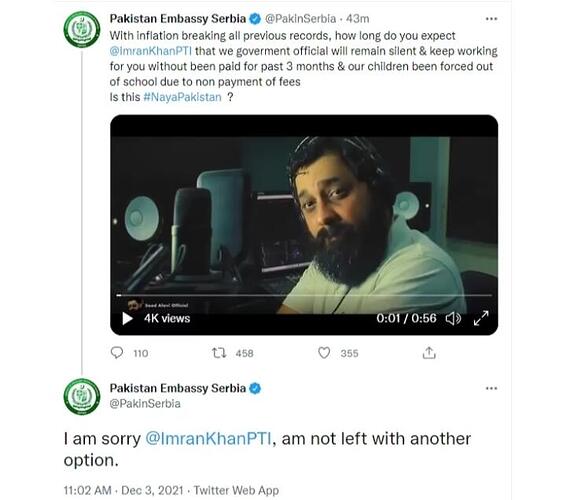Share the first tweet
This screenshot has height=500, width=562.
(429, 353)
